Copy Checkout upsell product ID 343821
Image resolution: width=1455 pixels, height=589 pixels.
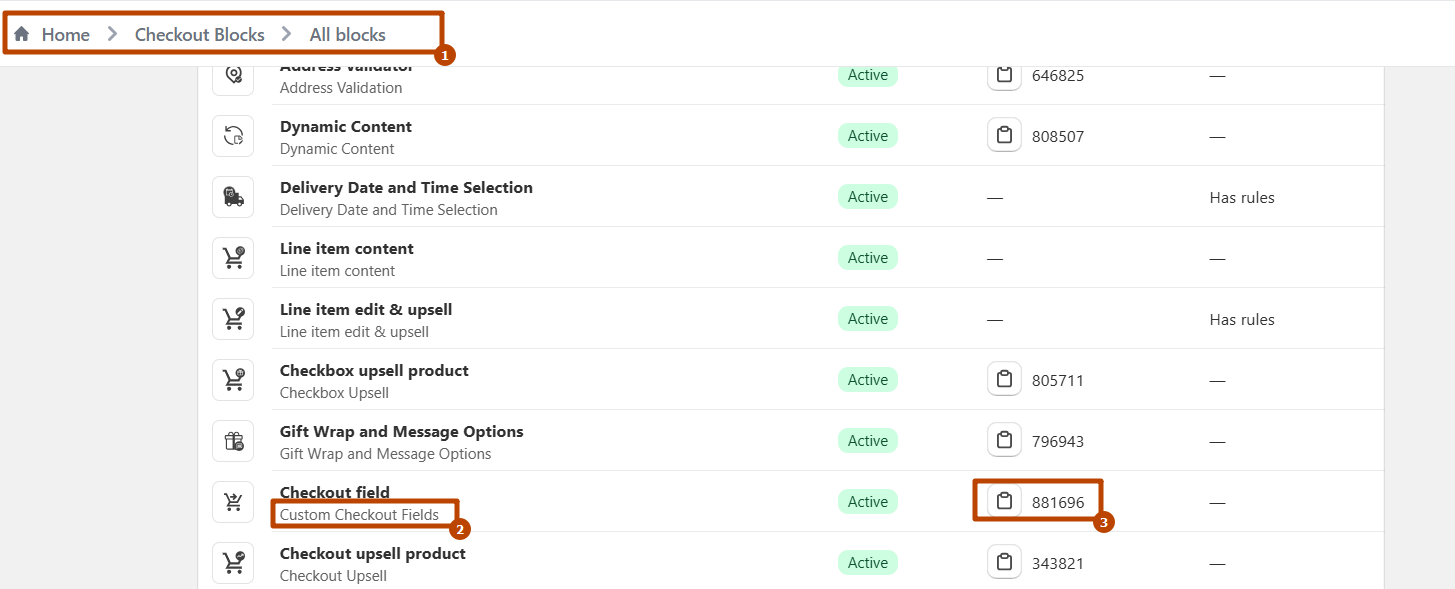(1004, 563)
